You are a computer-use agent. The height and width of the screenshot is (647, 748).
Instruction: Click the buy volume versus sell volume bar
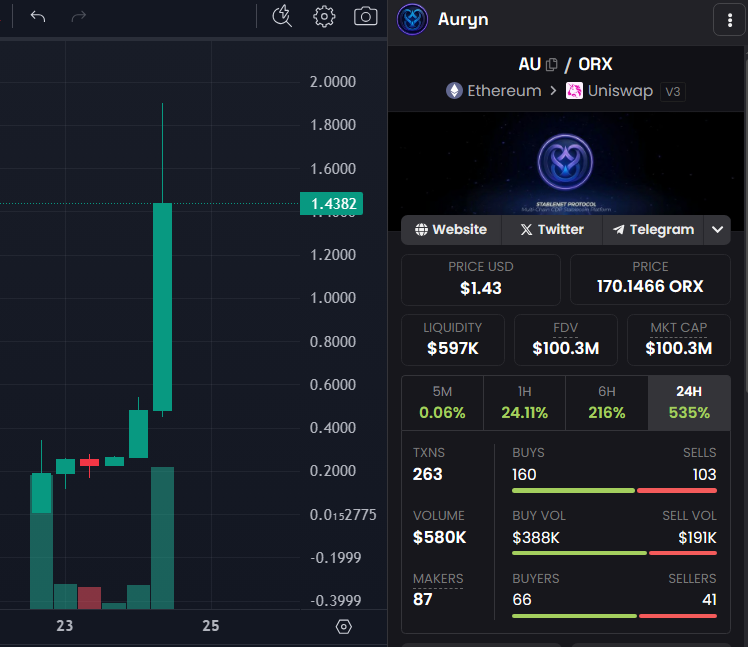pyautogui.click(x=614, y=553)
